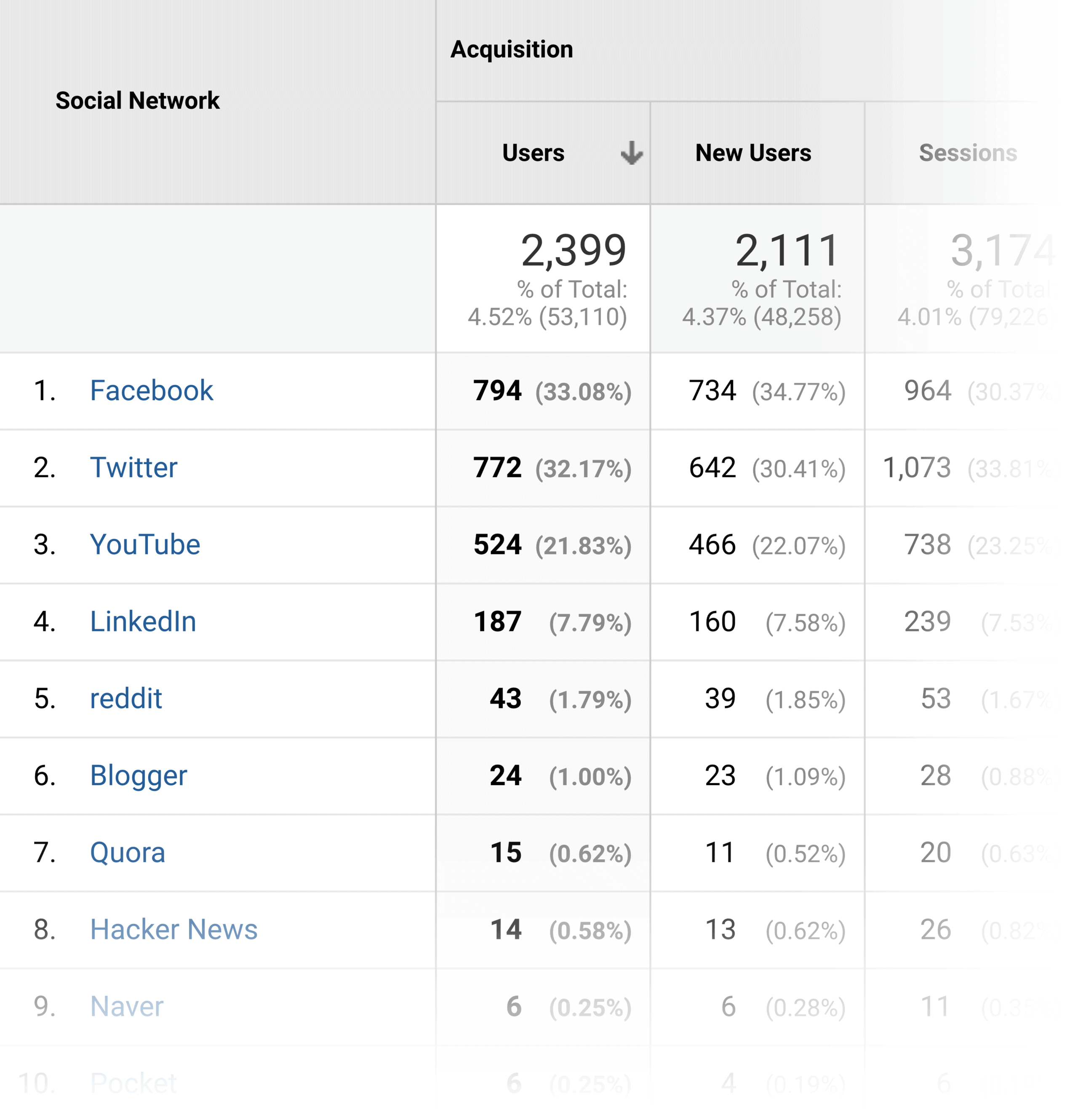Viewport: 1078px width, 1120px height.
Task: Click reddit Sessions value 53
Action: click(935, 698)
